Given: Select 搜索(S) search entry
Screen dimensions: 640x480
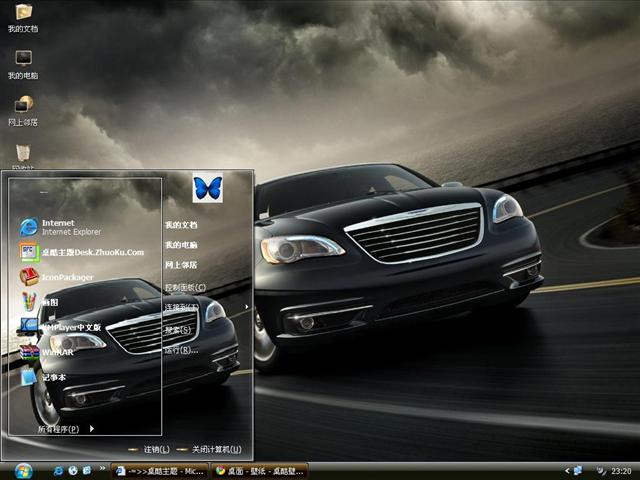Looking at the screenshot, I should coord(178,329).
